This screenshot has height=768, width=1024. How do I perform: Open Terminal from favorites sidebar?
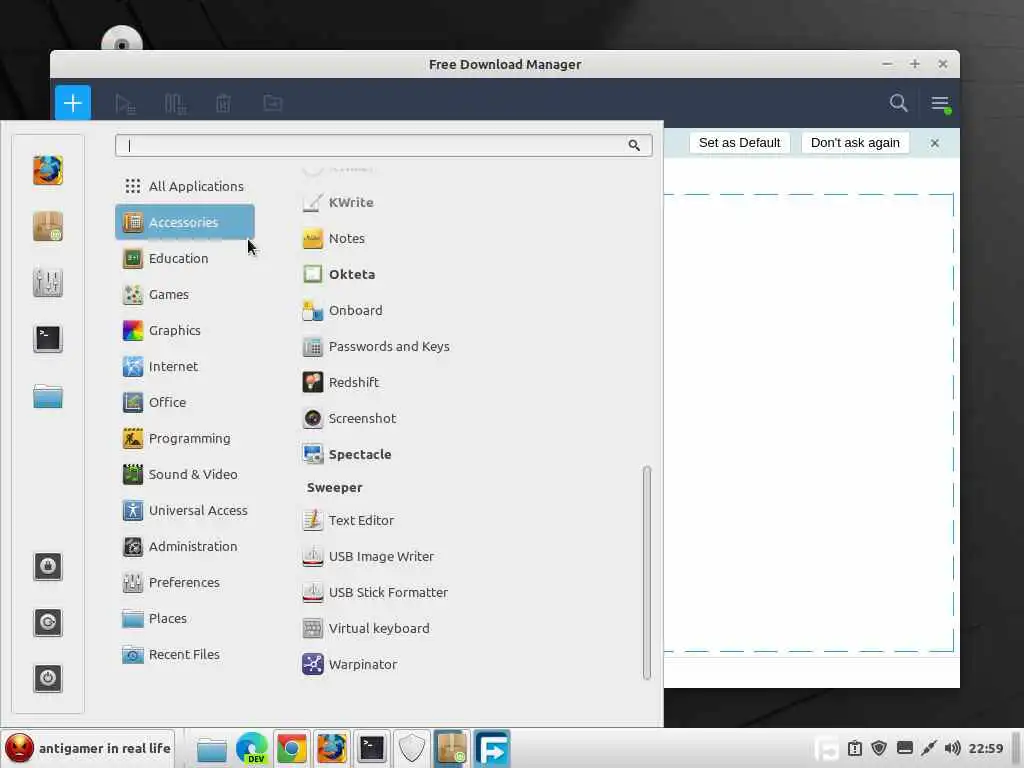(48, 339)
